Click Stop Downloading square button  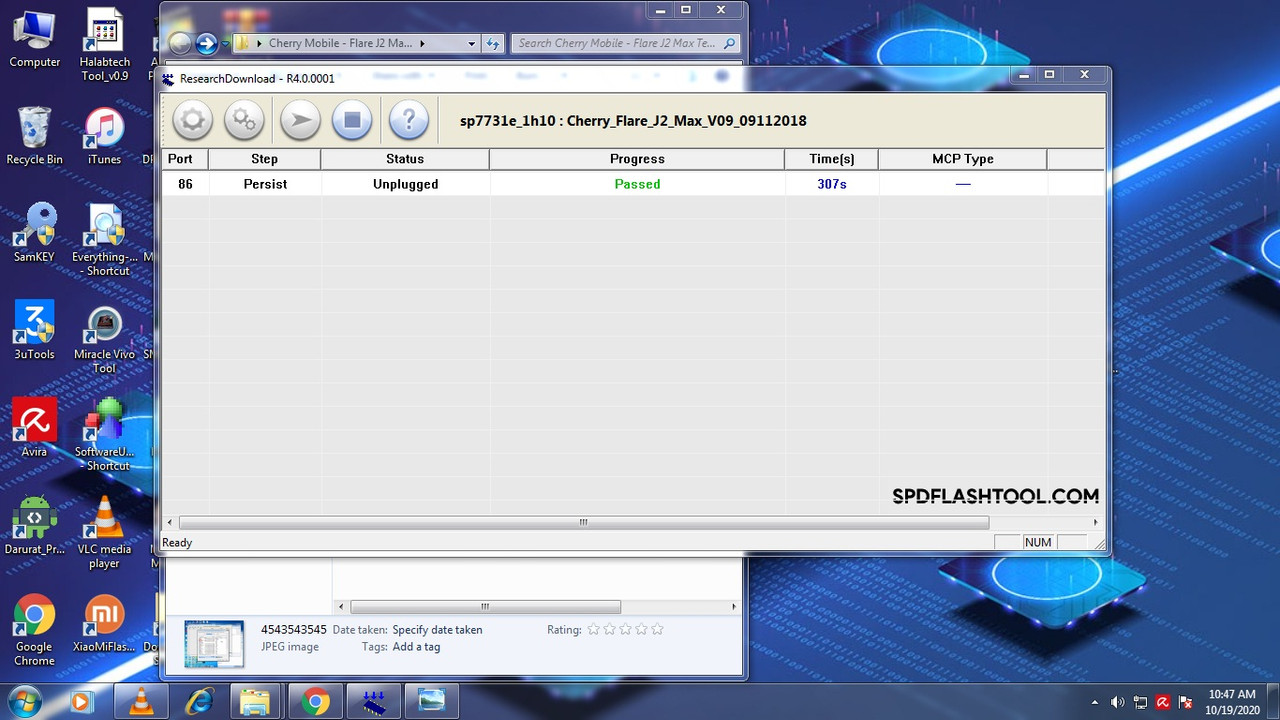(352, 121)
